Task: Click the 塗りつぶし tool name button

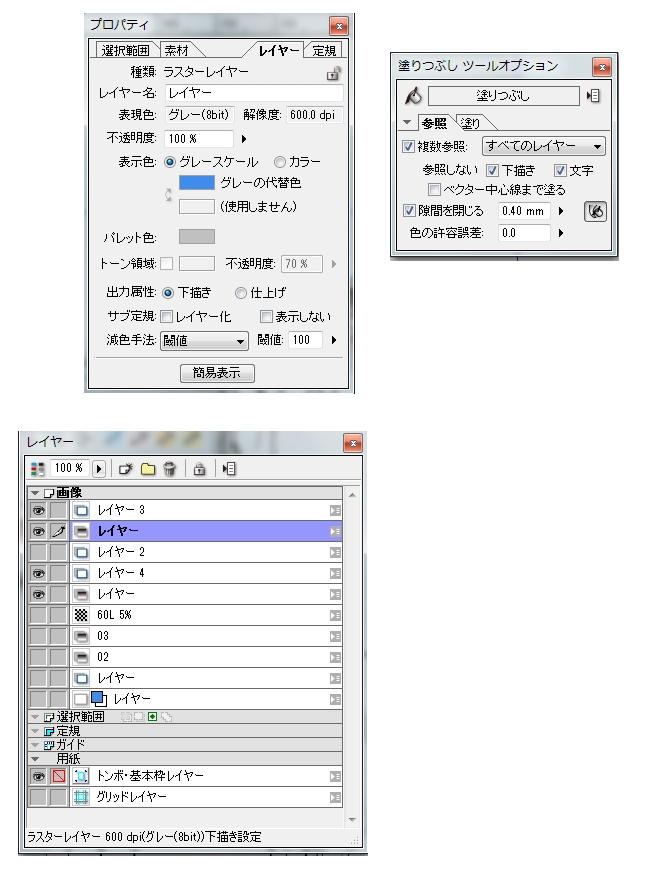Action: click(x=503, y=96)
